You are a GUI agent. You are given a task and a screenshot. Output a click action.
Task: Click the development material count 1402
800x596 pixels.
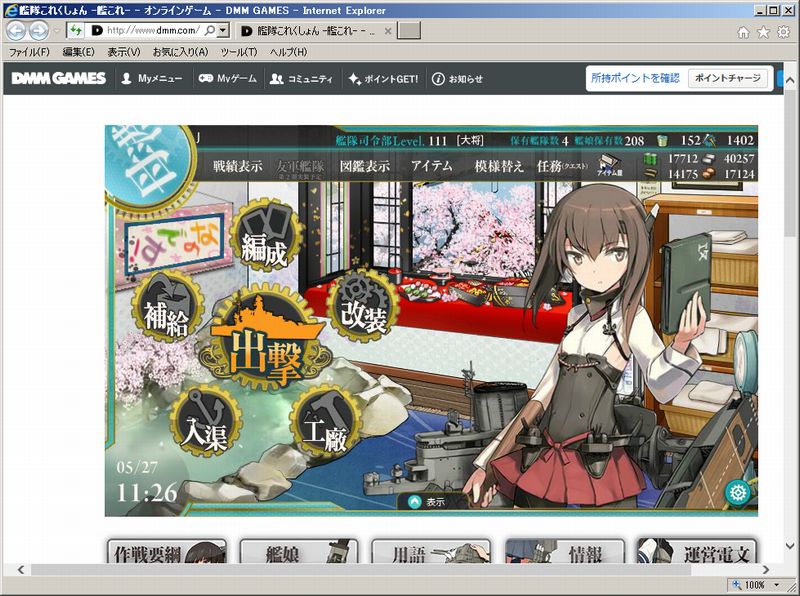pyautogui.click(x=740, y=140)
